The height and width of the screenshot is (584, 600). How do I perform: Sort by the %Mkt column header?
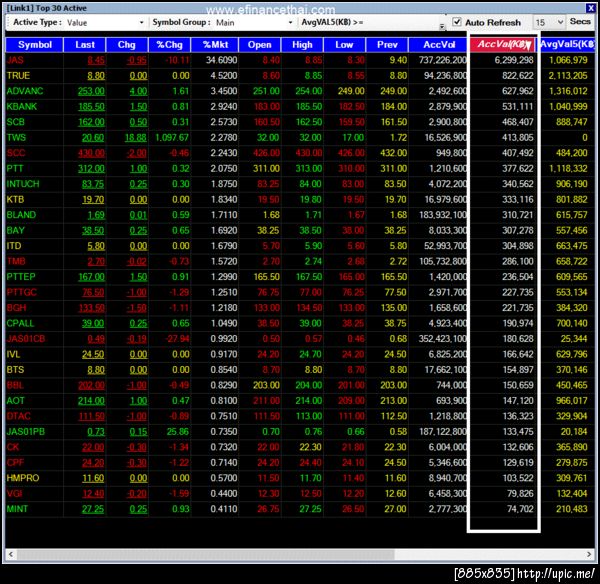215,45
